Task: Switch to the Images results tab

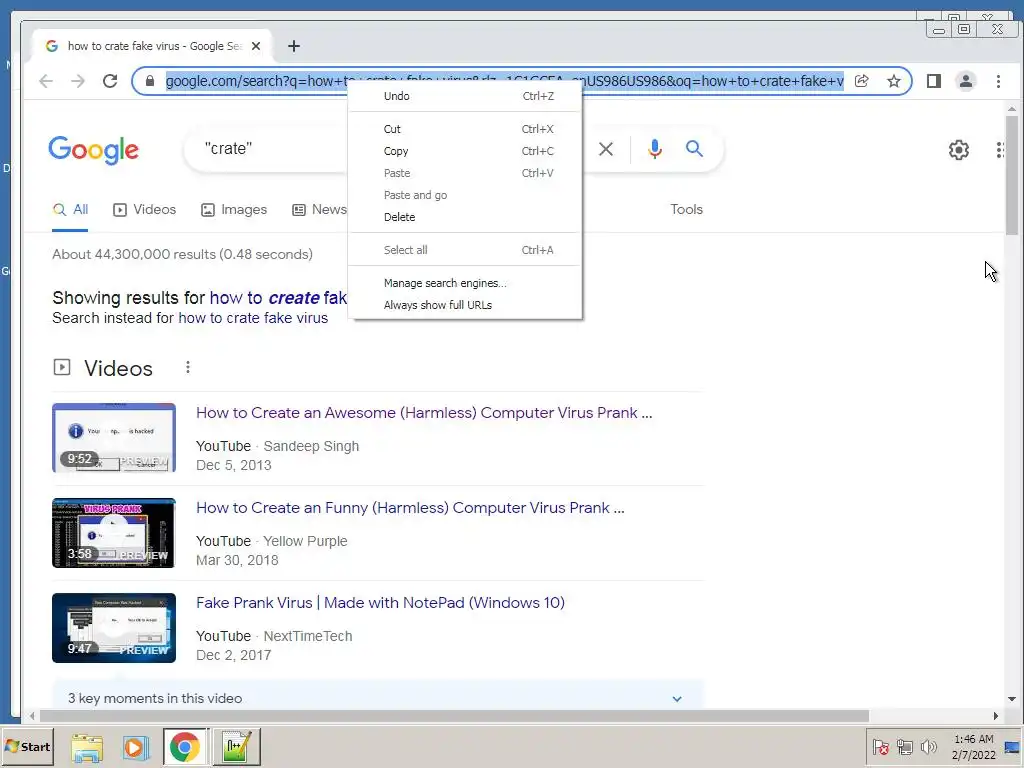Action: tap(234, 210)
